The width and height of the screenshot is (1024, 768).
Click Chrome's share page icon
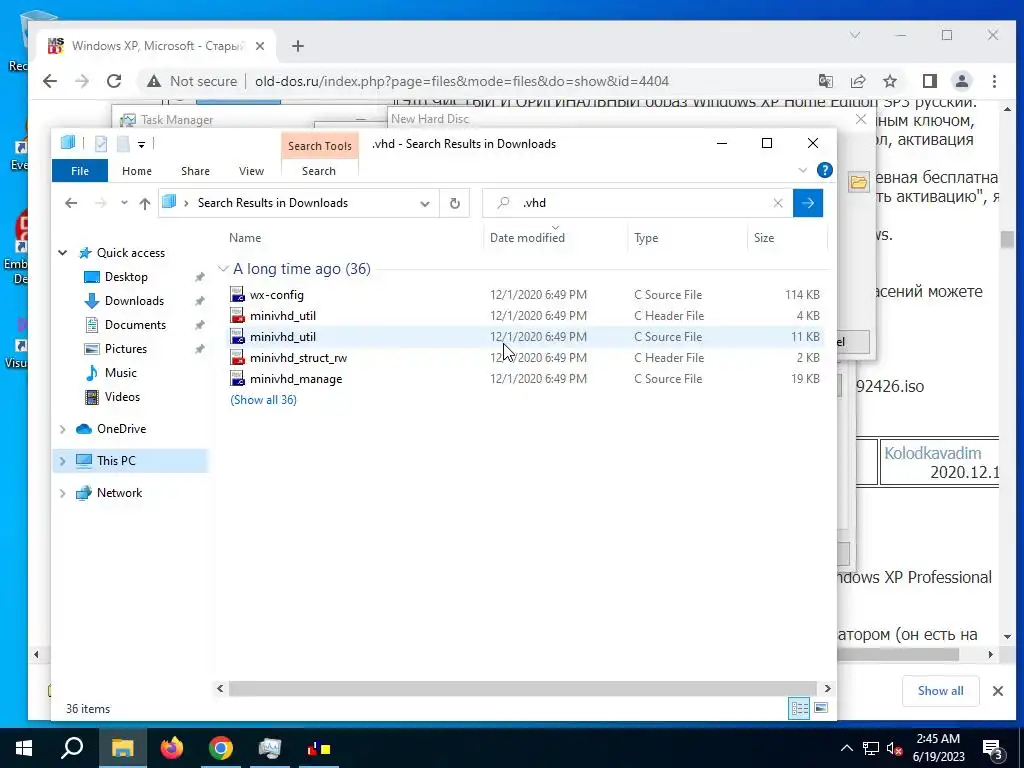pyautogui.click(x=857, y=81)
